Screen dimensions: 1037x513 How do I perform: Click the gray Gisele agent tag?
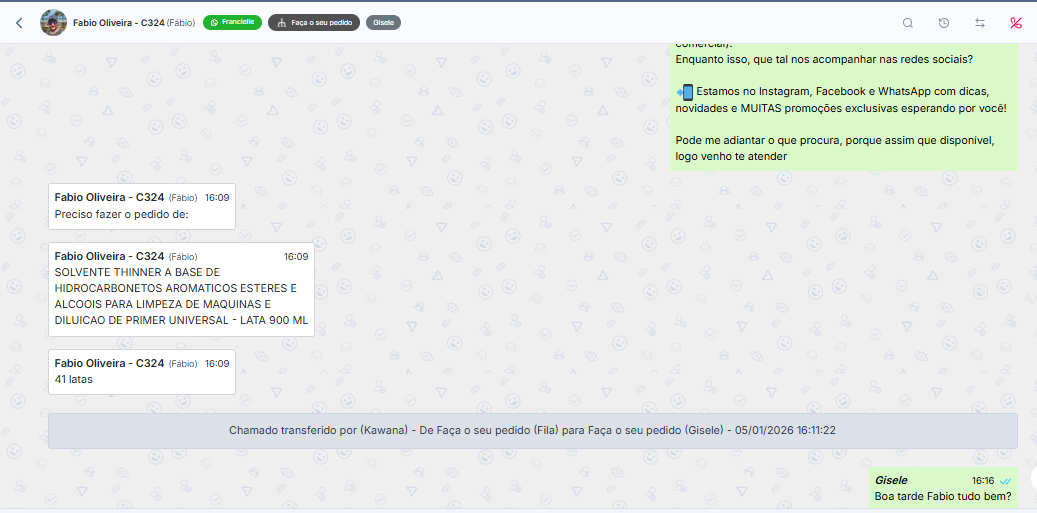[383, 22]
